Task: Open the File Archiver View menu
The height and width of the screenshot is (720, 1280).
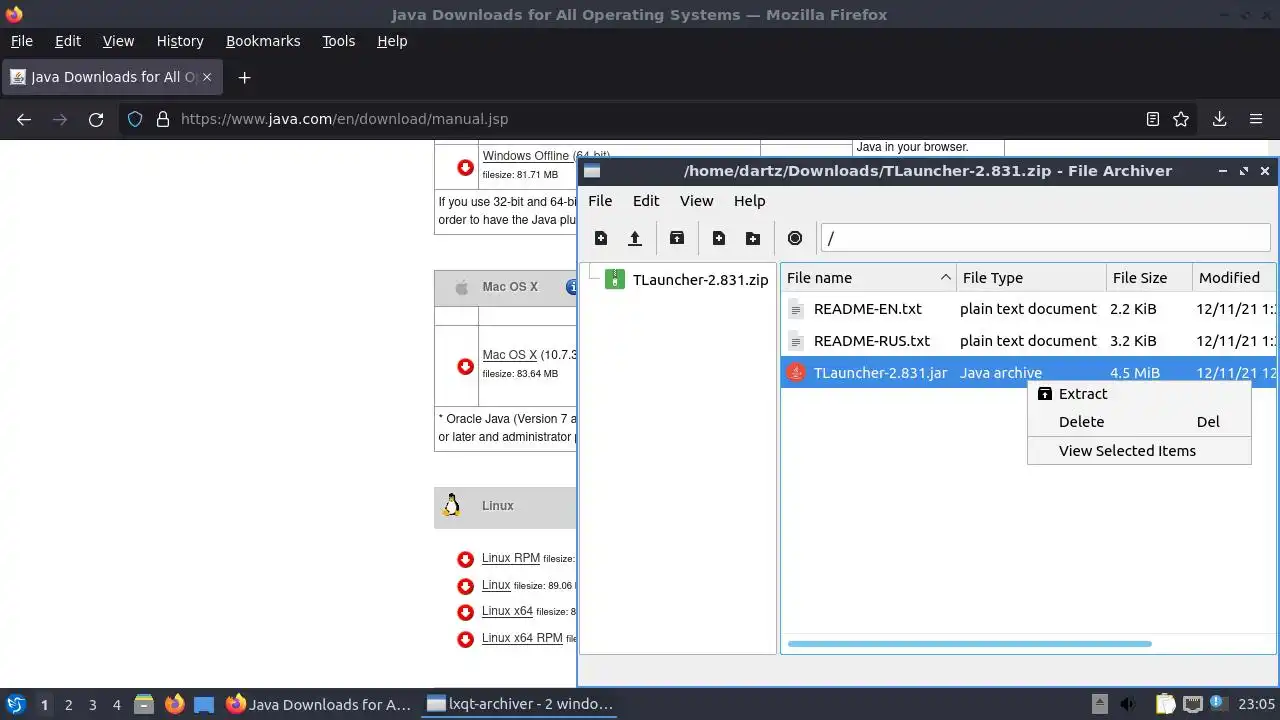Action: pos(697,201)
